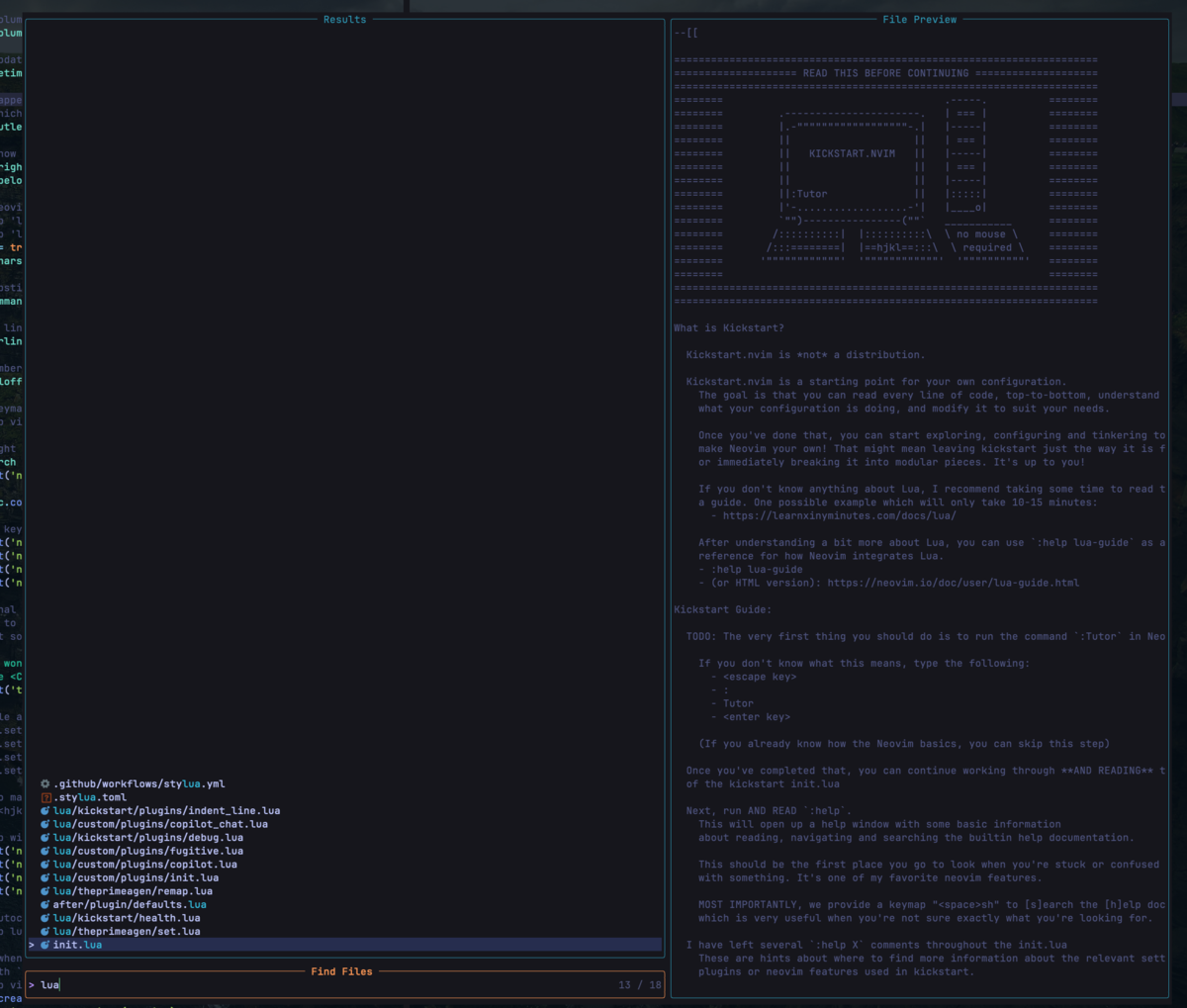Click the 'KICKSTART.NVIM' ASCII art label

click(852, 153)
